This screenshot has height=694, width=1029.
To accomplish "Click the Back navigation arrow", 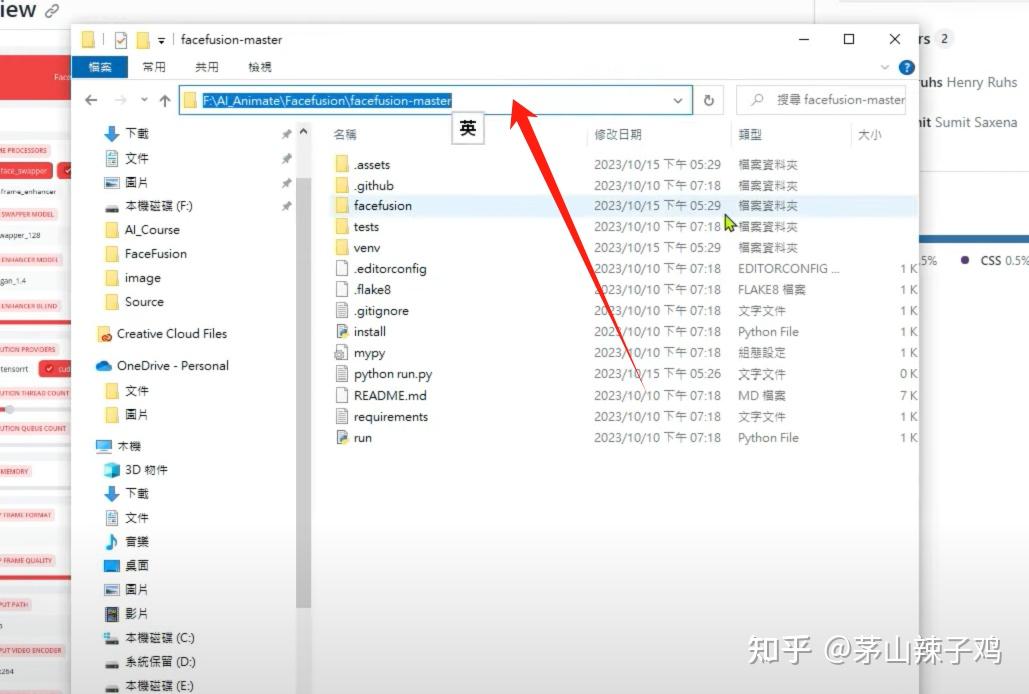I will (91, 99).
